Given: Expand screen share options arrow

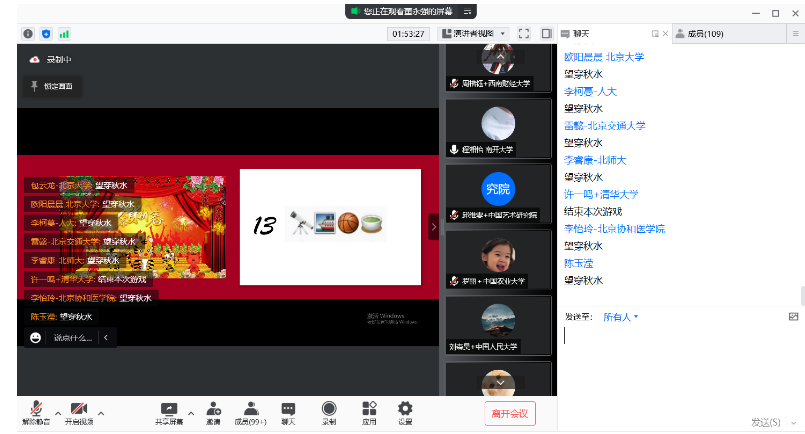Looking at the screenshot, I should (191, 413).
